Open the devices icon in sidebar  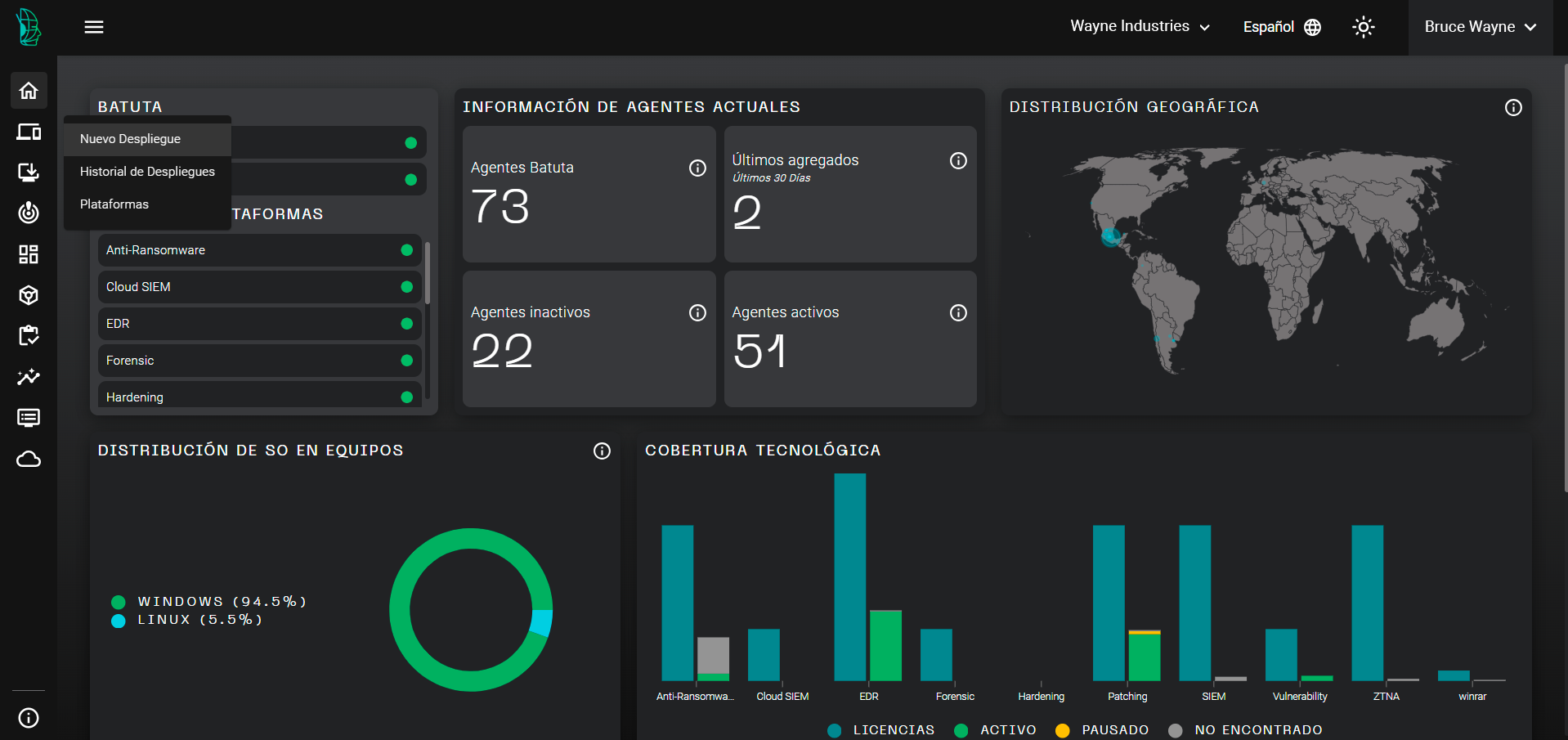click(x=29, y=132)
